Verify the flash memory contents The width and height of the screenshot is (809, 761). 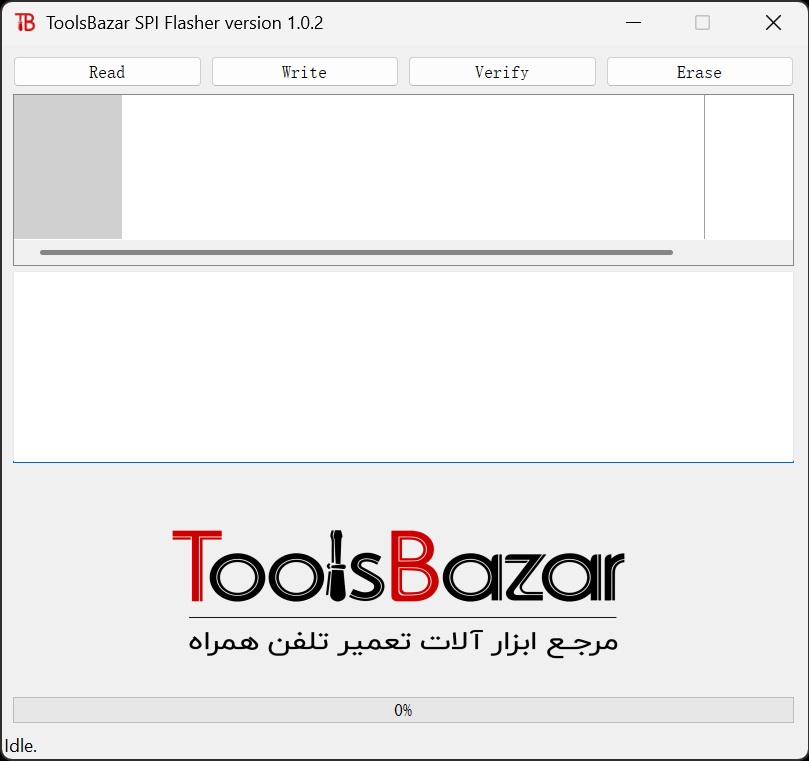pos(501,71)
